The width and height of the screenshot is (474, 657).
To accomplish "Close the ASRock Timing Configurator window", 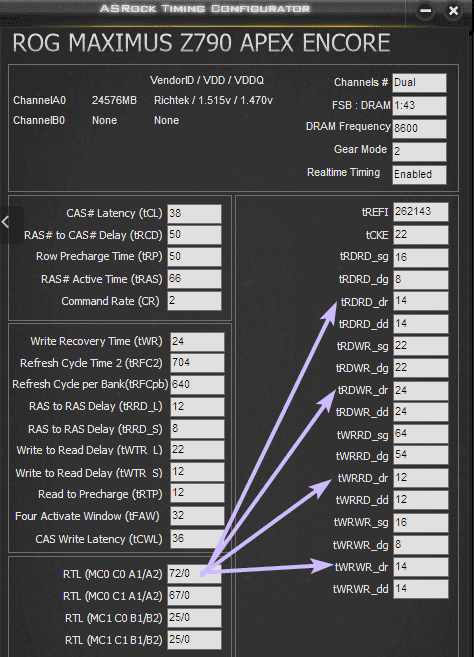I will tap(453, 10).
